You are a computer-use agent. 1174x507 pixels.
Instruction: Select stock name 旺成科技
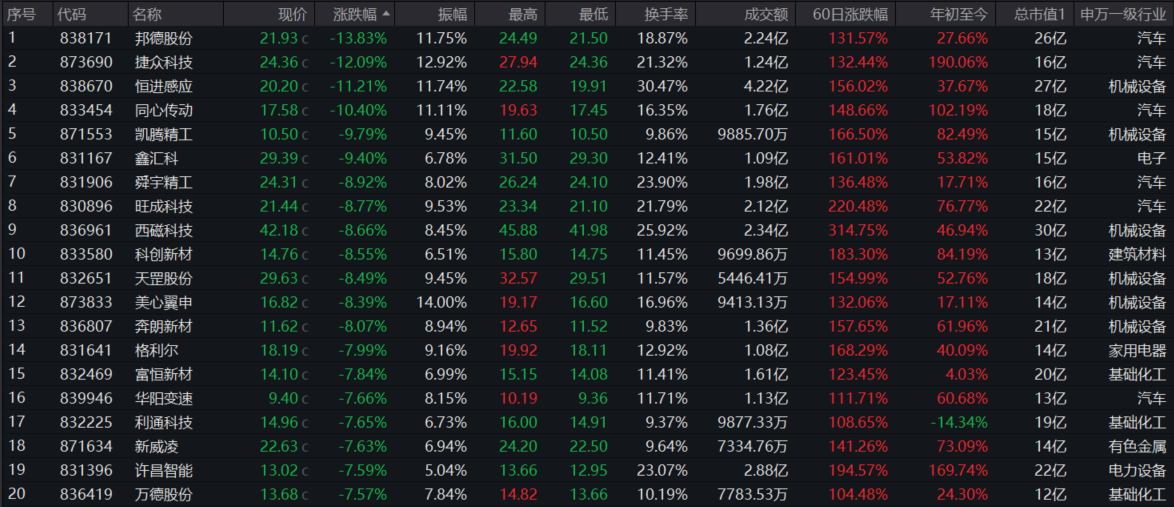164,206
